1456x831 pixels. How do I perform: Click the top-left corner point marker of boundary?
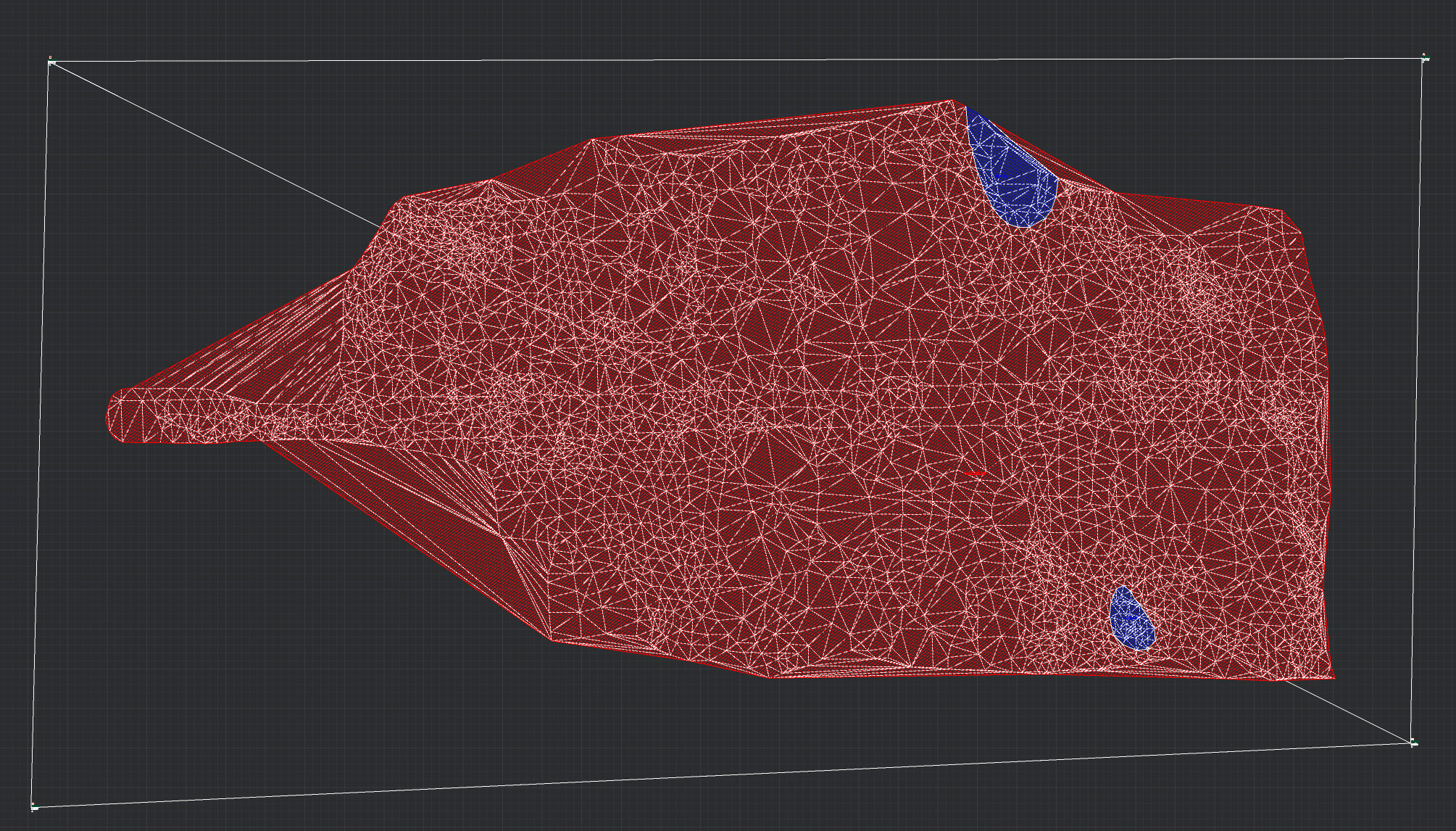click(x=51, y=63)
